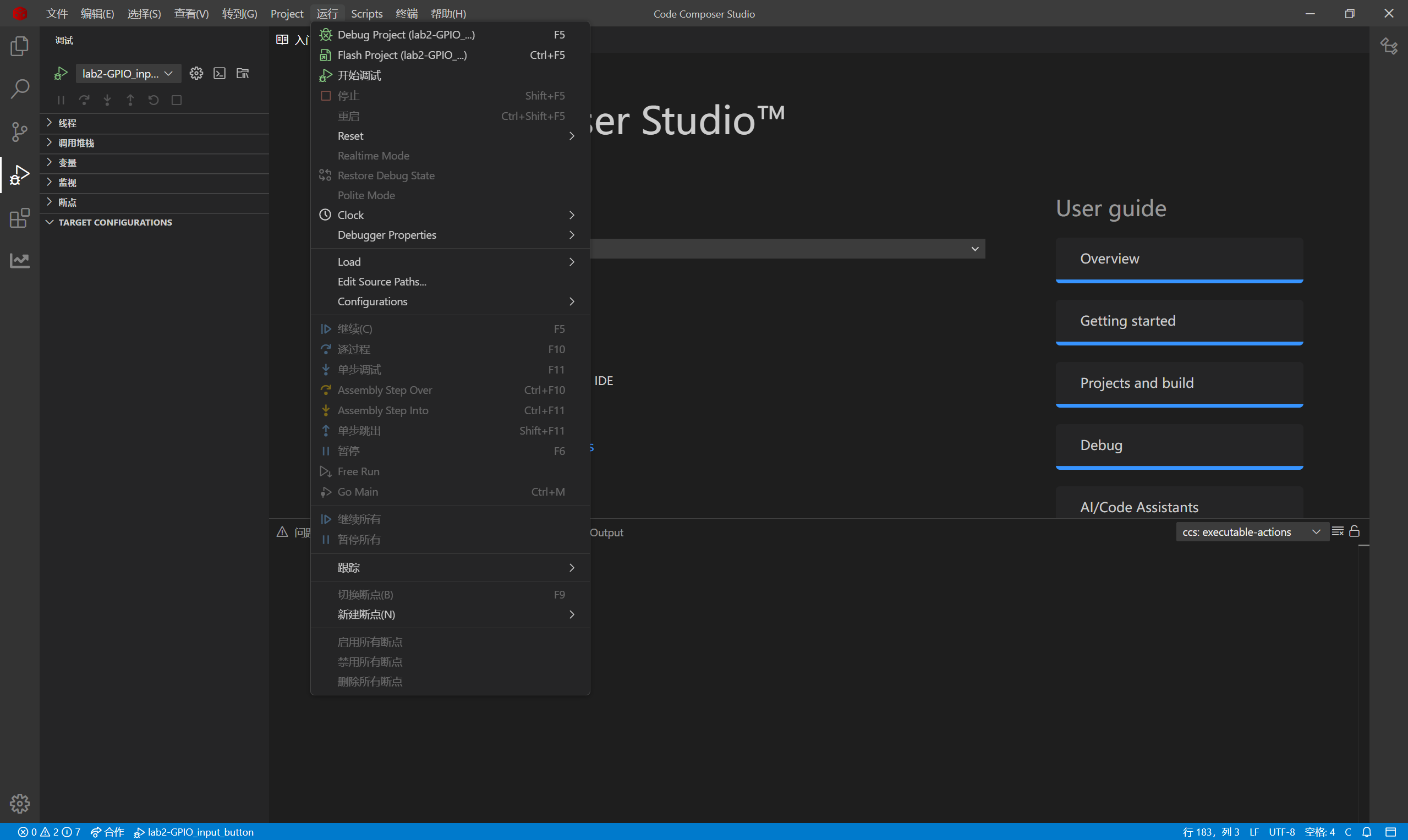Image resolution: width=1408 pixels, height=840 pixels.
Task: Open the Extensions view in the activity bar
Action: tap(19, 218)
